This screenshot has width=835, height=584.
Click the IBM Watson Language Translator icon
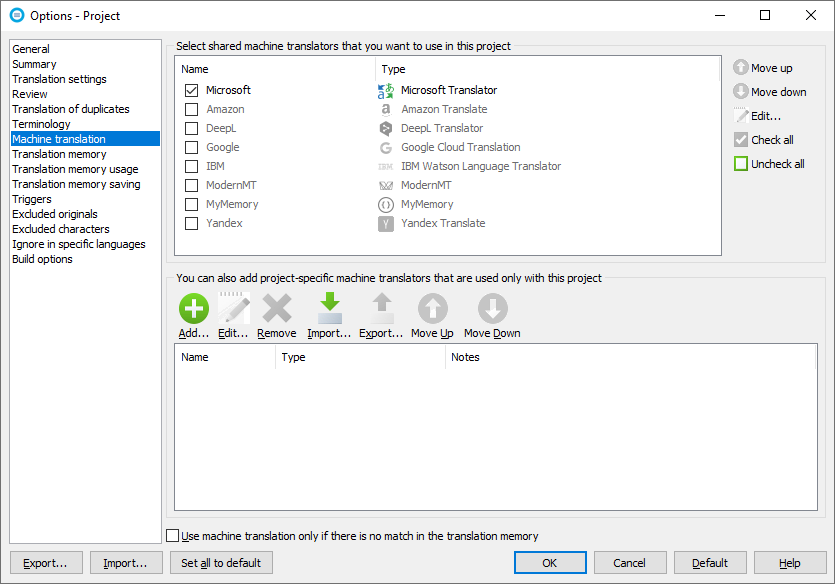[x=386, y=167]
